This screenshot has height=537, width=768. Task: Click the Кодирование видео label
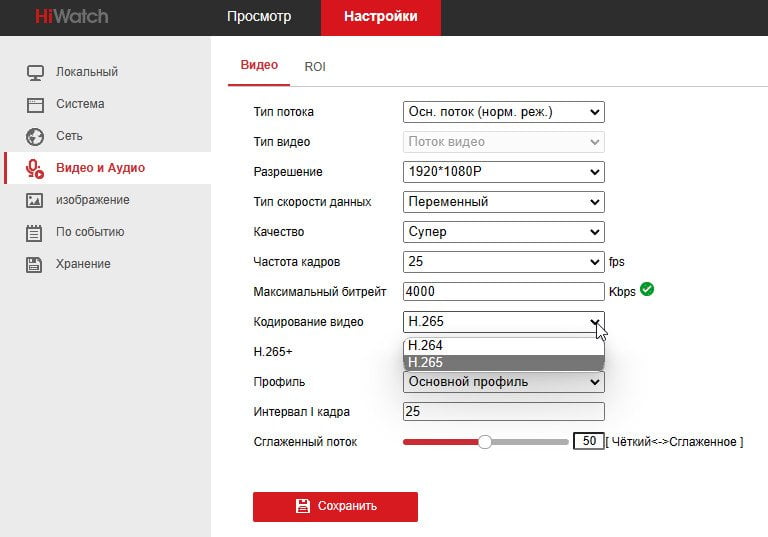(309, 322)
